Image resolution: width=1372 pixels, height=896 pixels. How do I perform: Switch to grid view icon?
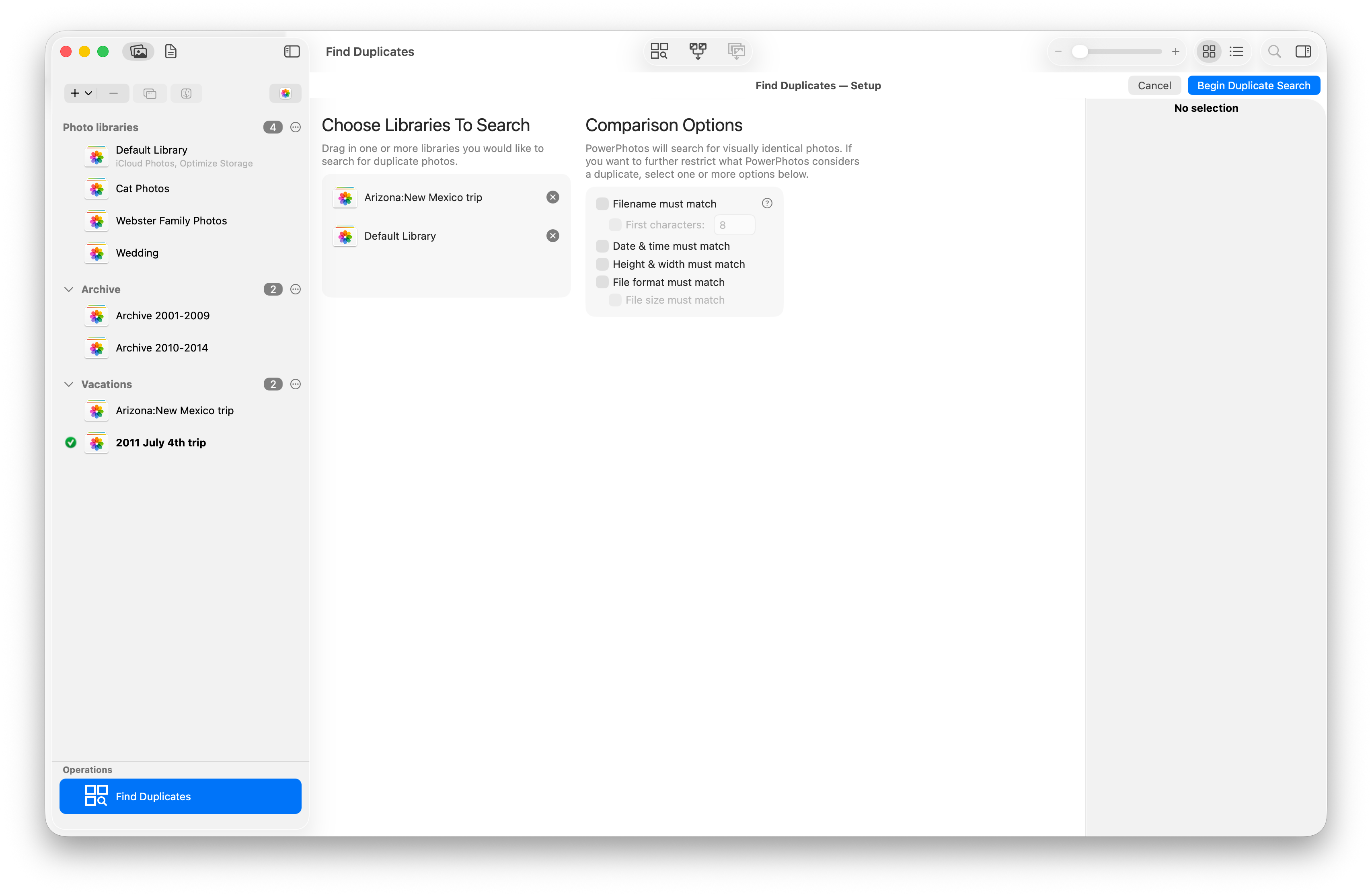[x=1209, y=51]
